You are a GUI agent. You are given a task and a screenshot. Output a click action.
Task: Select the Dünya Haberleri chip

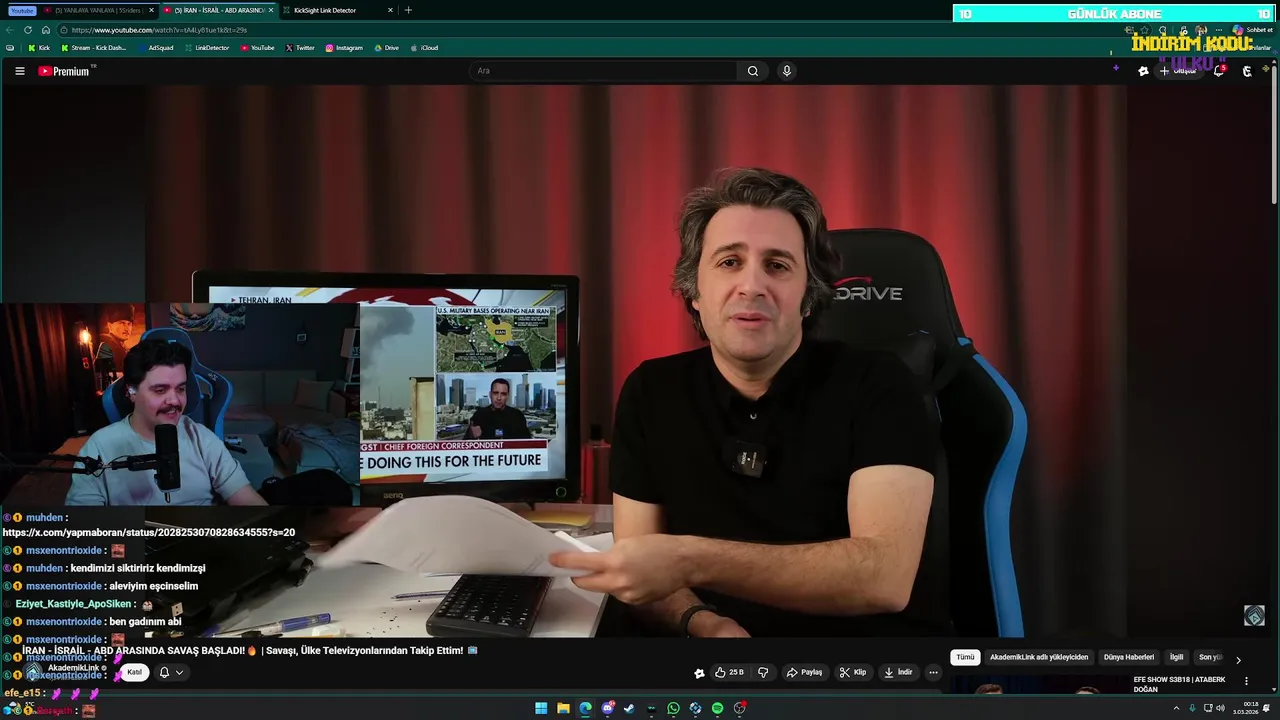[1129, 657]
